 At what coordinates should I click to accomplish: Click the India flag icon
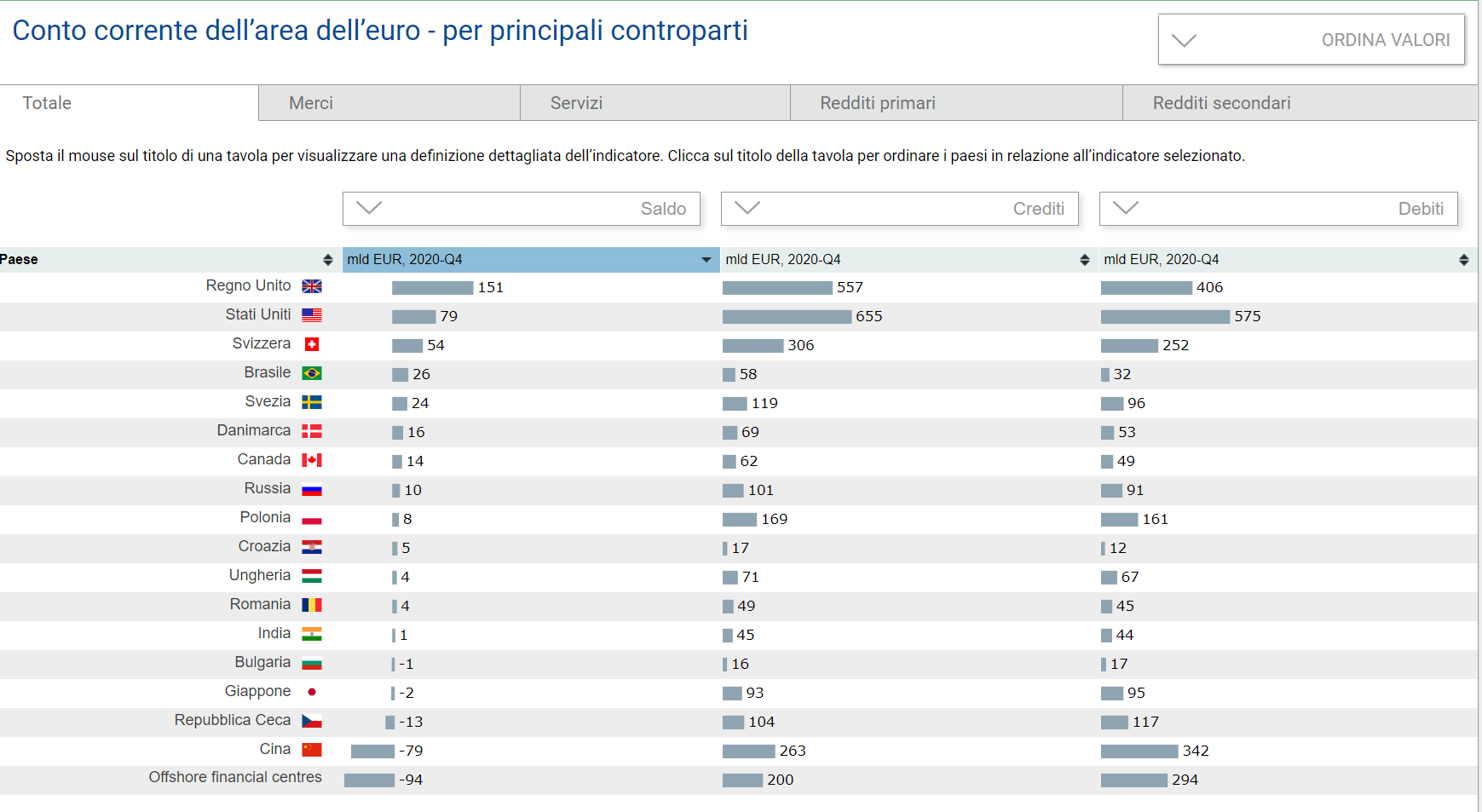[x=312, y=634]
